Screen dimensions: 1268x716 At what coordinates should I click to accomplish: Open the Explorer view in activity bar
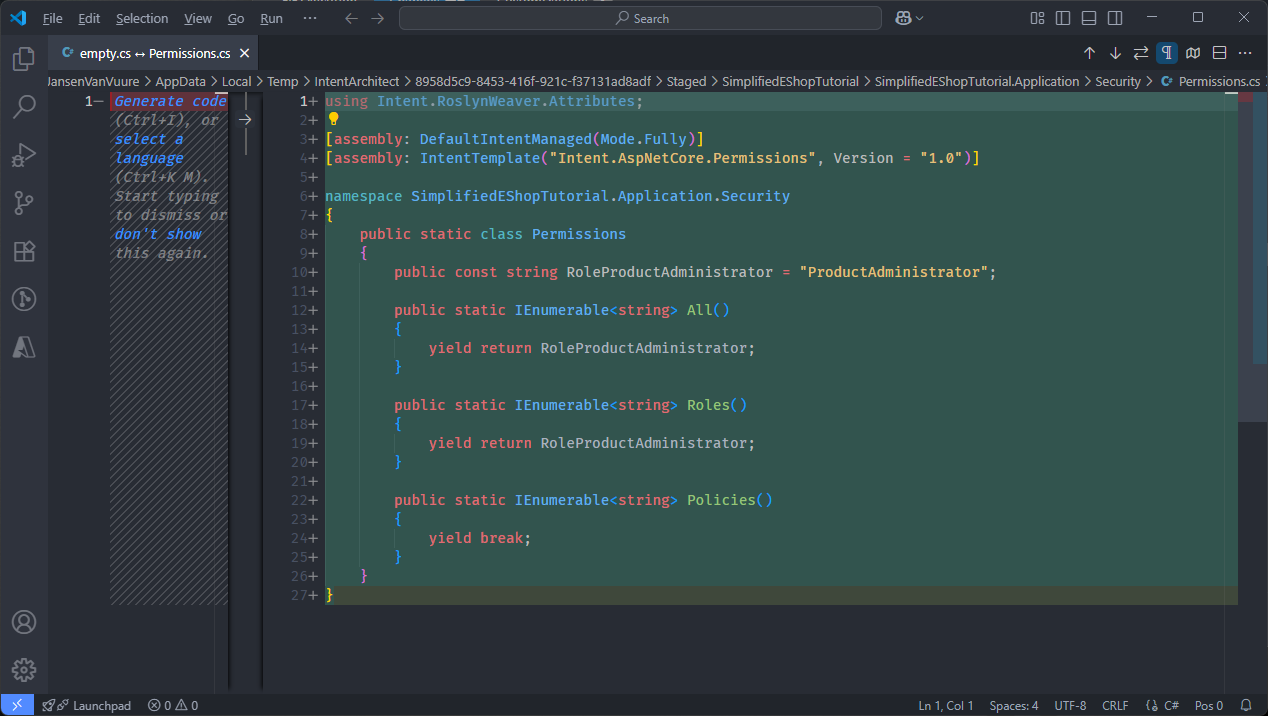24,59
